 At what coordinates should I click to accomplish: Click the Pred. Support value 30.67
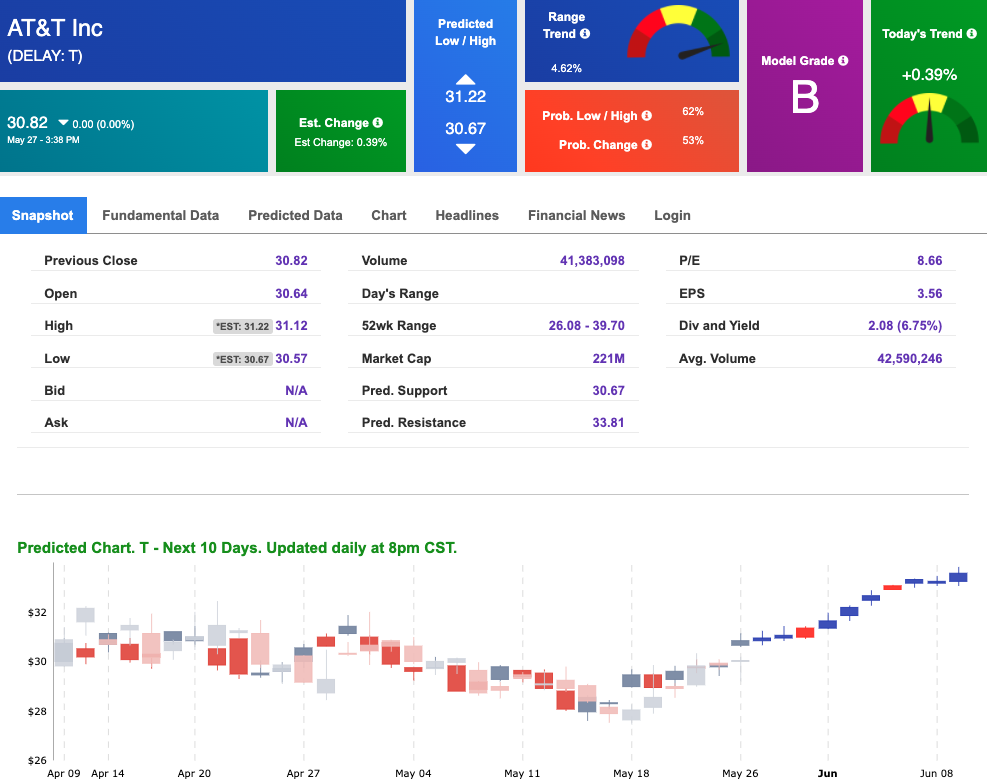609,390
